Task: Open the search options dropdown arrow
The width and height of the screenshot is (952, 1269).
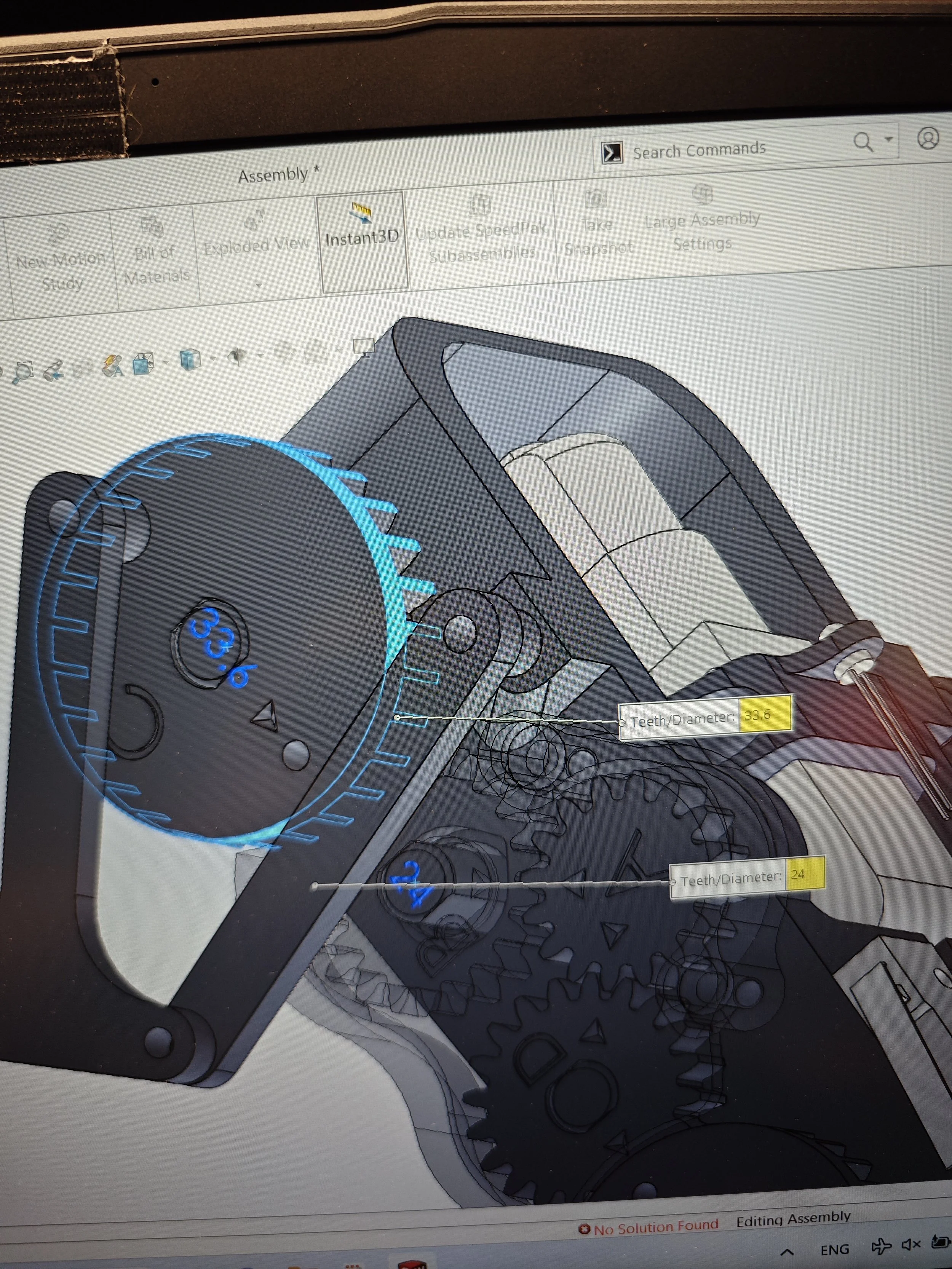Action: 888,139
